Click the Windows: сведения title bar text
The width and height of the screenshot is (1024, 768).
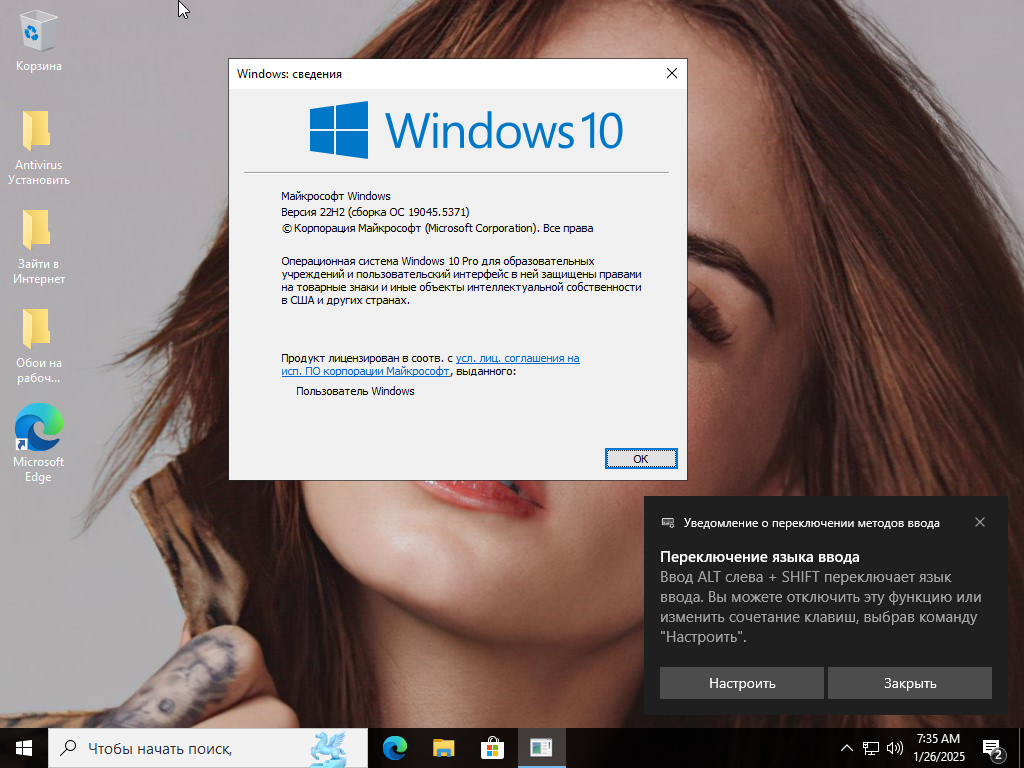pyautogui.click(x=289, y=74)
